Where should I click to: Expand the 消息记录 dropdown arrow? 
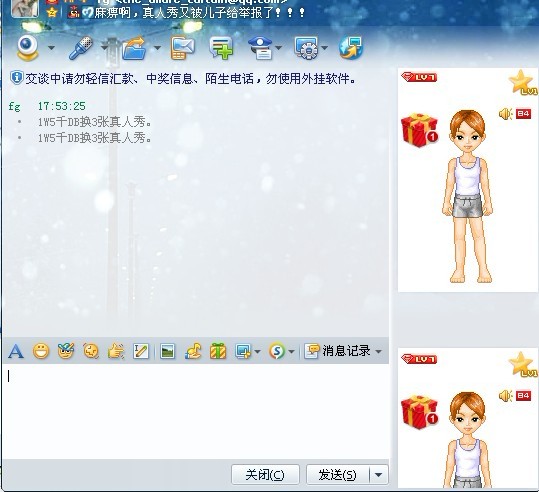(379, 352)
